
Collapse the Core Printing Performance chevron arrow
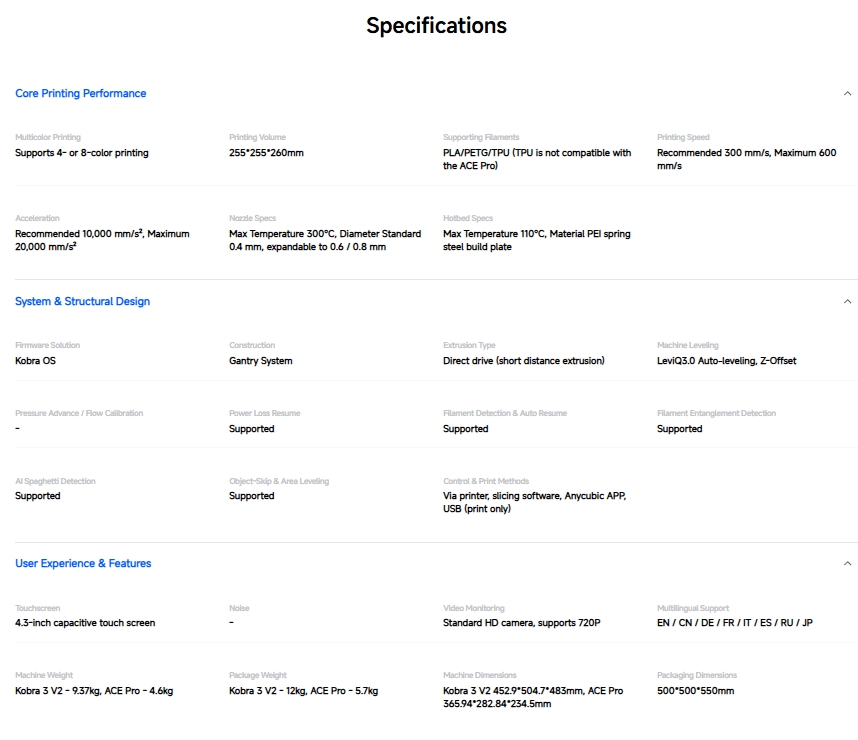pyautogui.click(x=847, y=93)
